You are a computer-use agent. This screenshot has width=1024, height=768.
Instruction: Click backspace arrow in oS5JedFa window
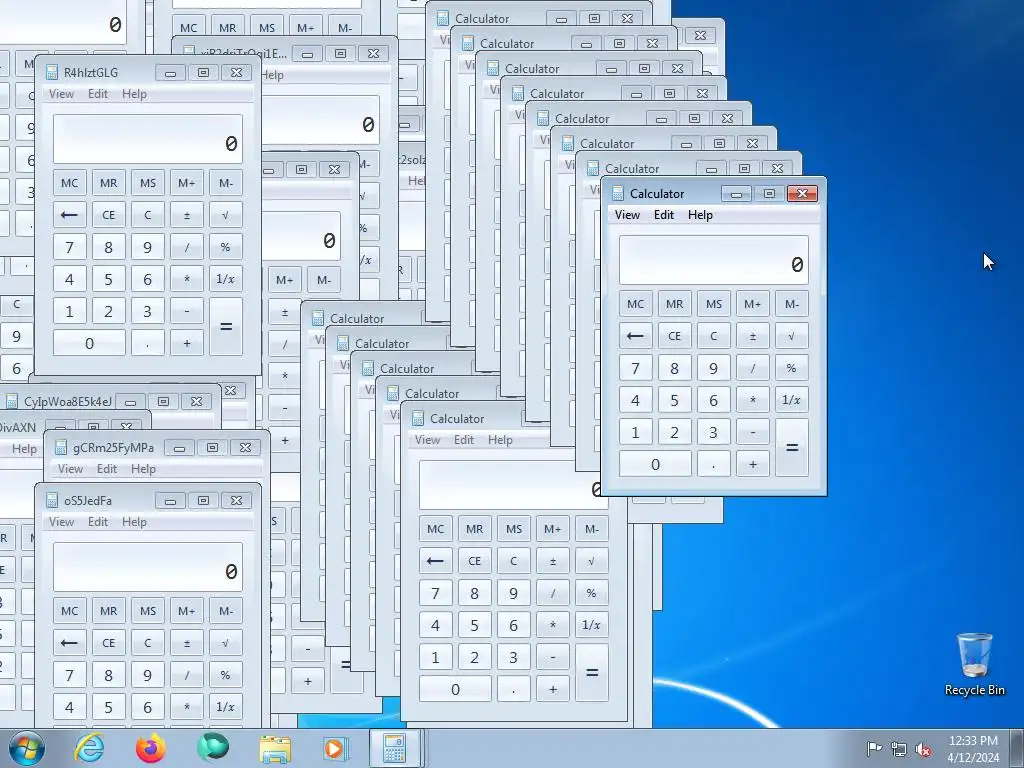69,643
